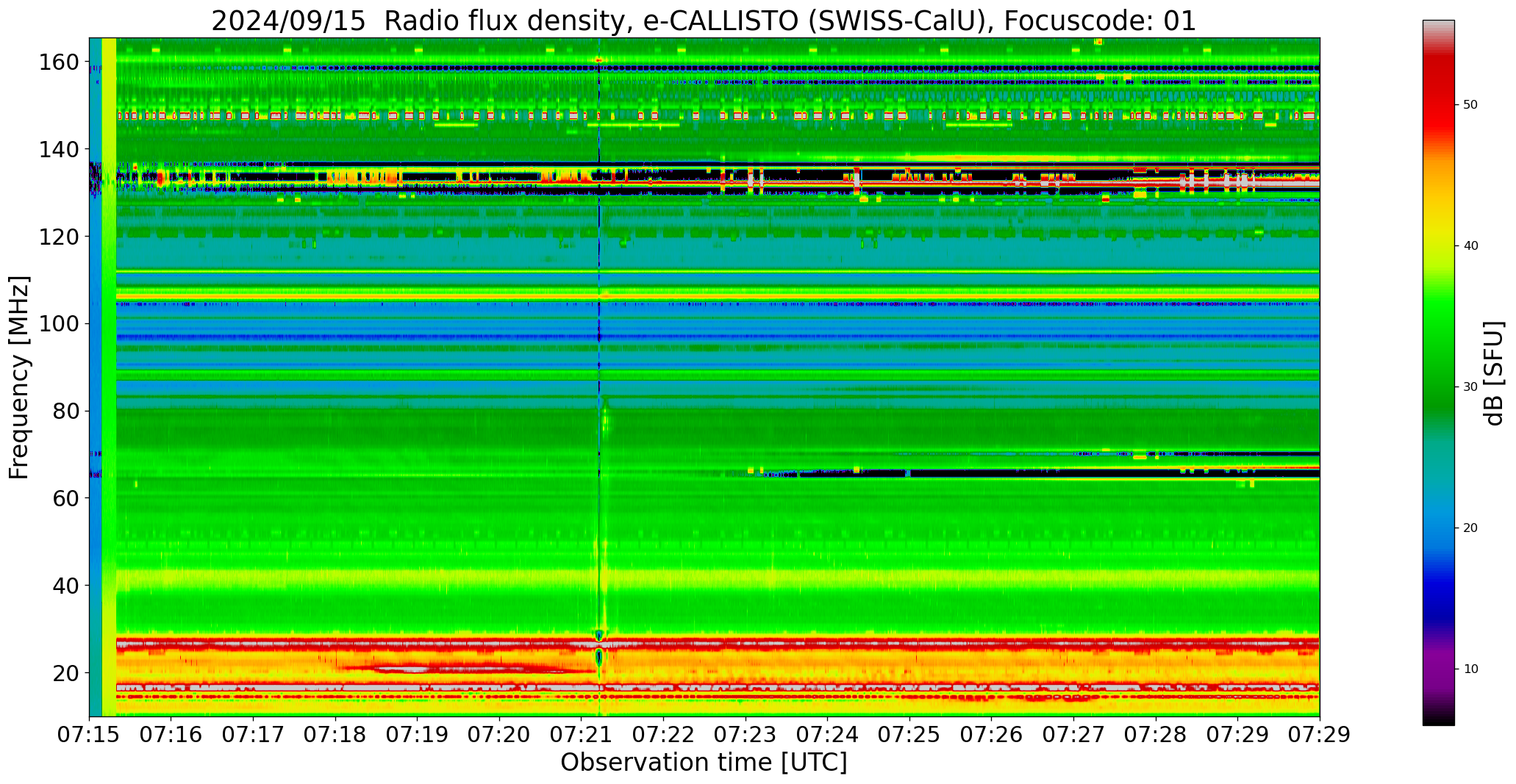
Task: Click the 07:22 time tick label
Action: coord(664,734)
